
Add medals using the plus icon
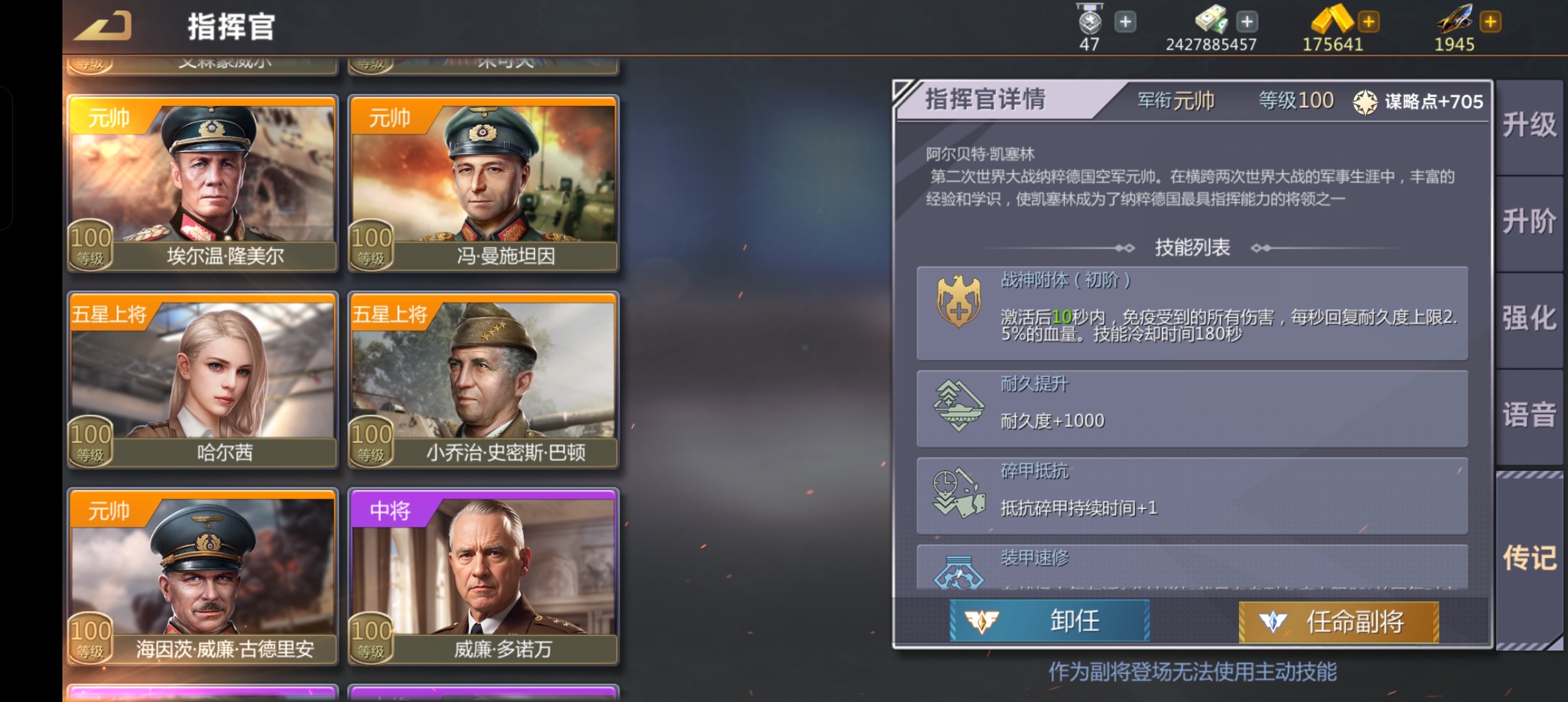point(1125,21)
